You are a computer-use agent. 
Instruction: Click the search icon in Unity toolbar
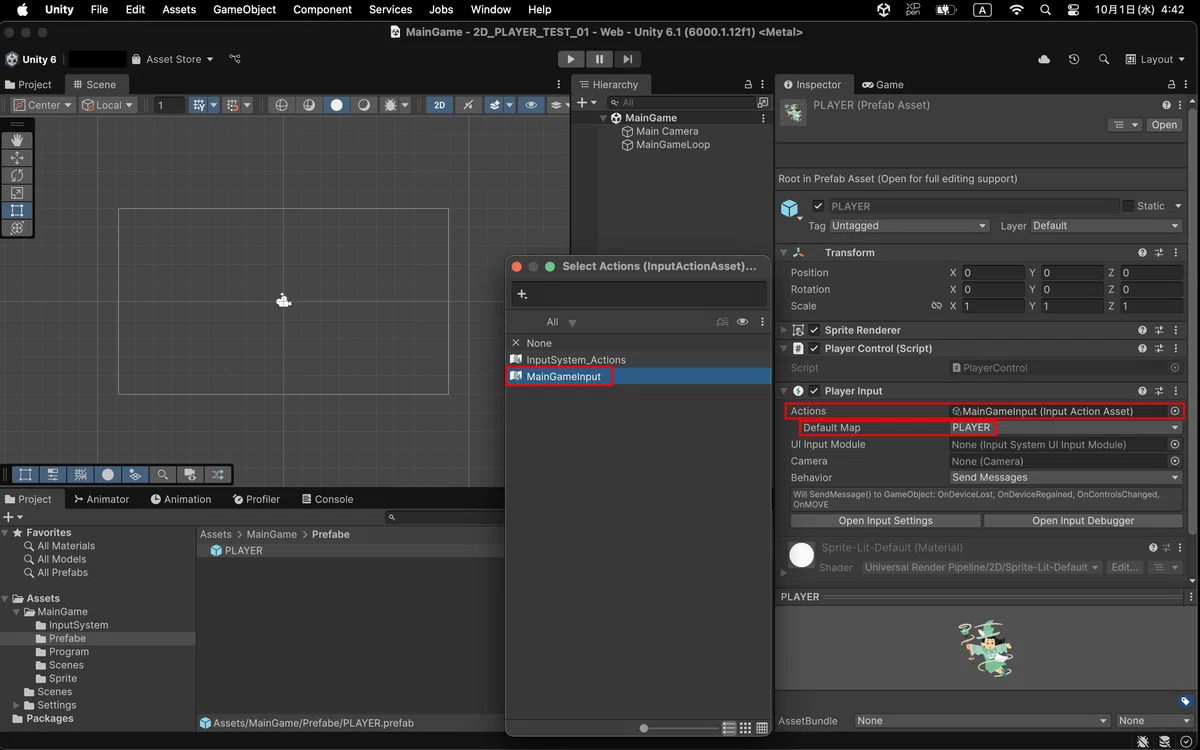tap(1104, 59)
